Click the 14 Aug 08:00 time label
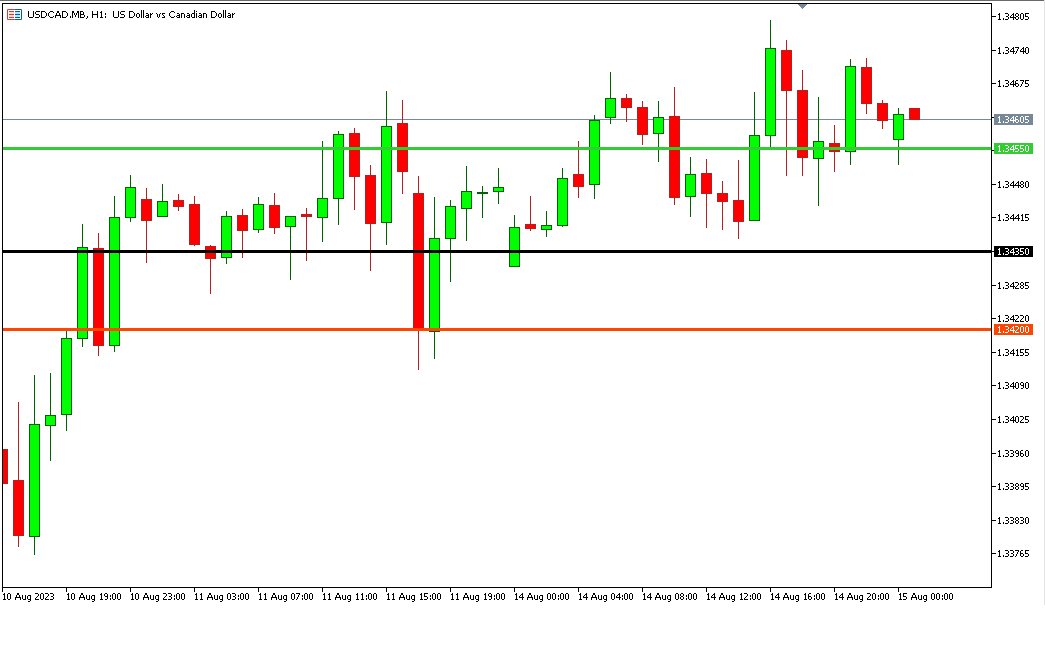This screenshot has height=672, width=1045. [x=669, y=597]
